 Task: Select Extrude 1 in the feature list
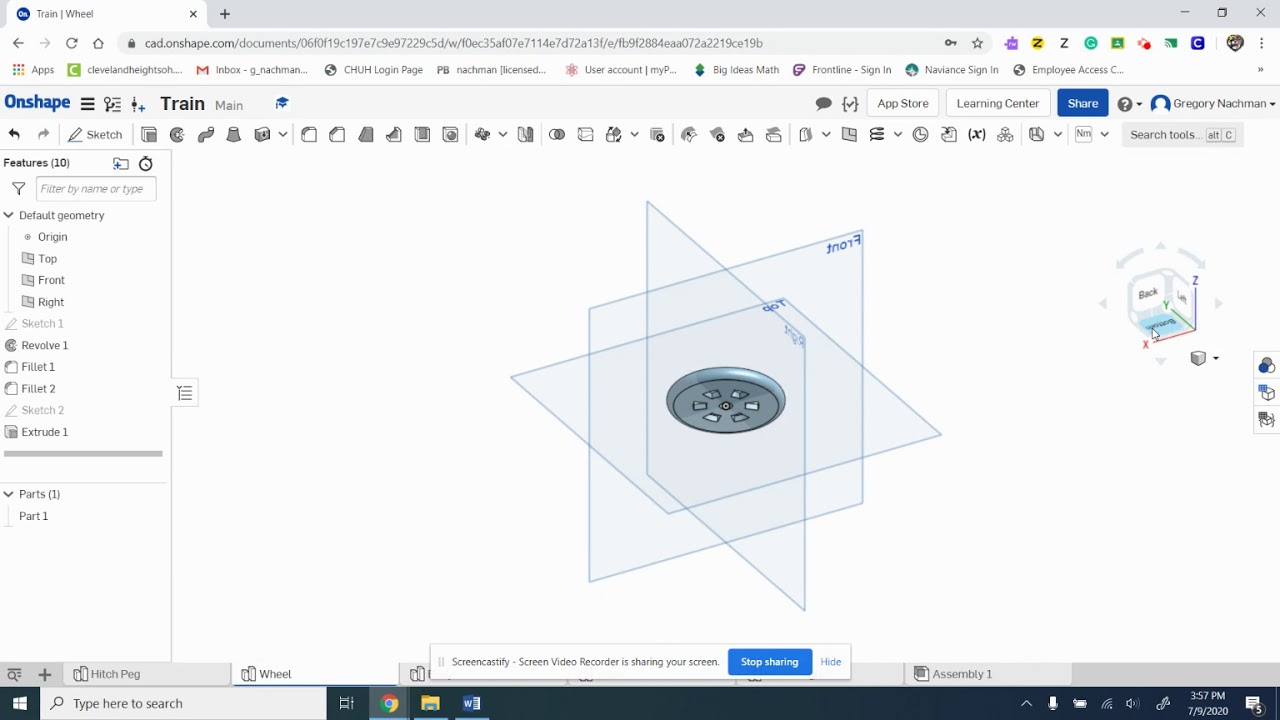click(45, 433)
